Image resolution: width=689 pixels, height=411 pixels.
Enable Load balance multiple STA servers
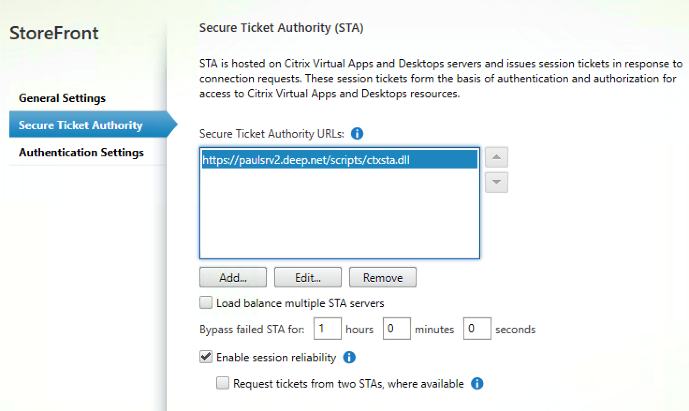pos(206,303)
